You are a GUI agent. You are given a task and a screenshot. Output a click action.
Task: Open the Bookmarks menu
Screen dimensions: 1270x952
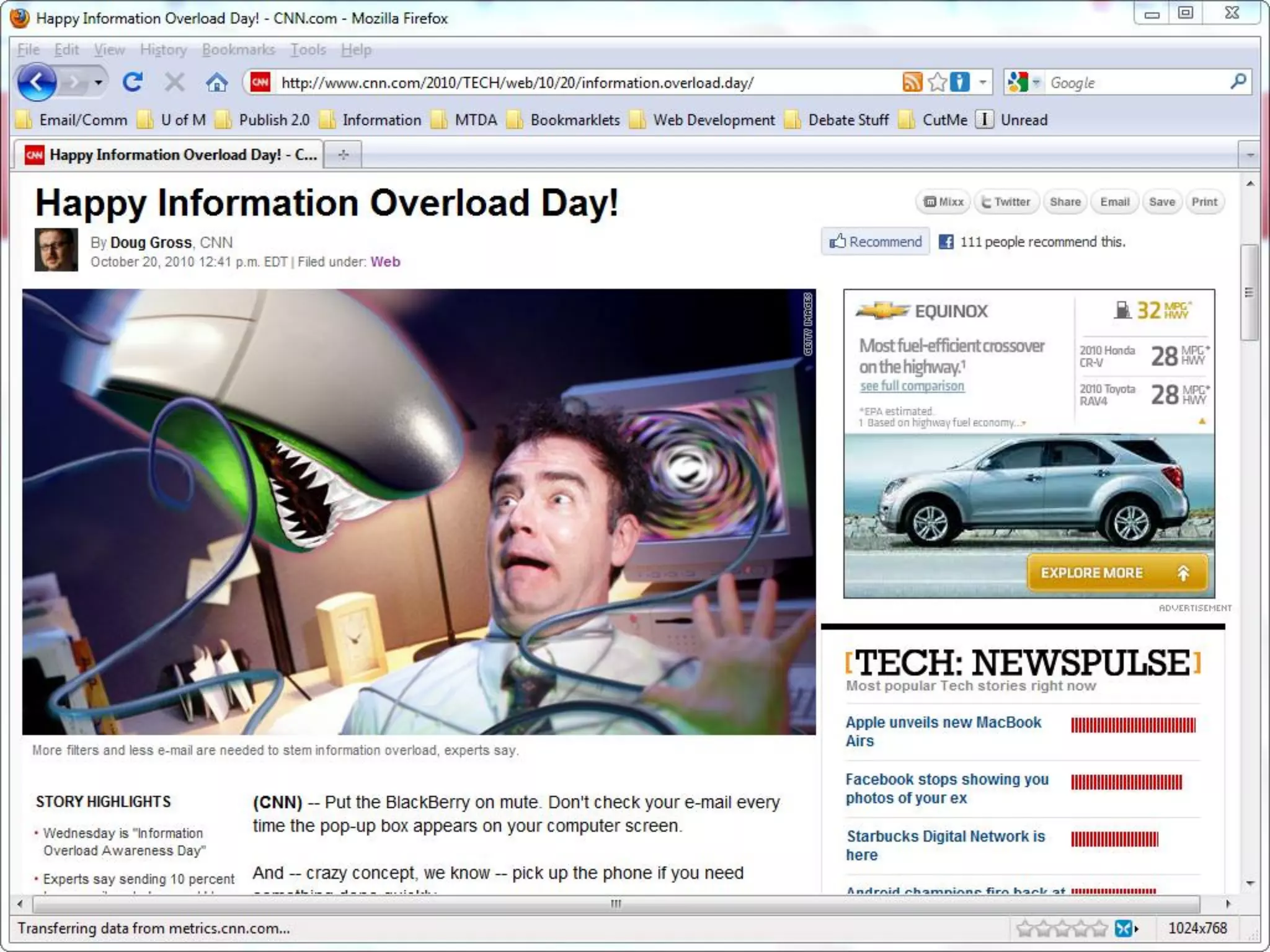238,50
